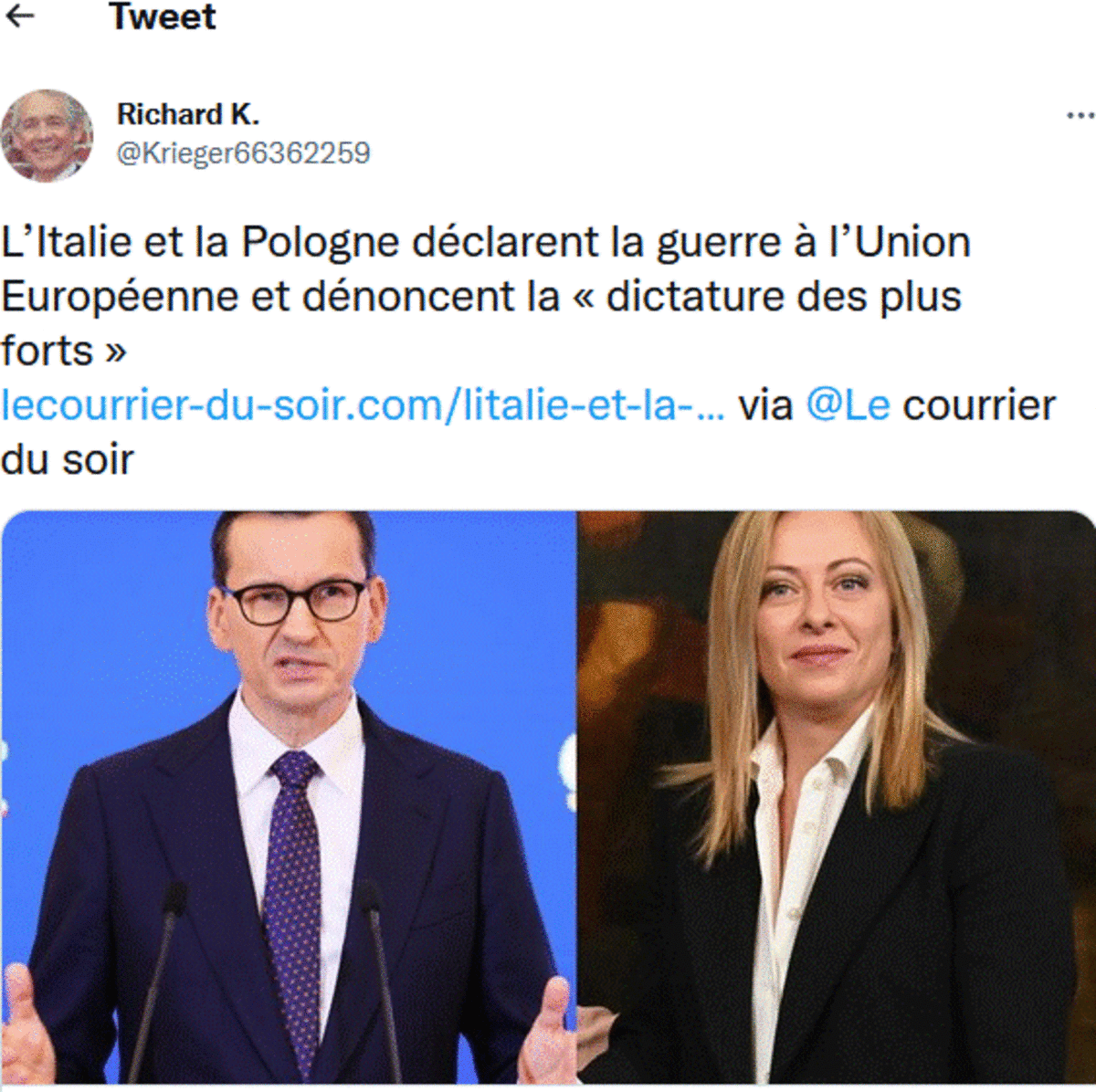Click the "courrier" text after the @Le mention

point(979,405)
